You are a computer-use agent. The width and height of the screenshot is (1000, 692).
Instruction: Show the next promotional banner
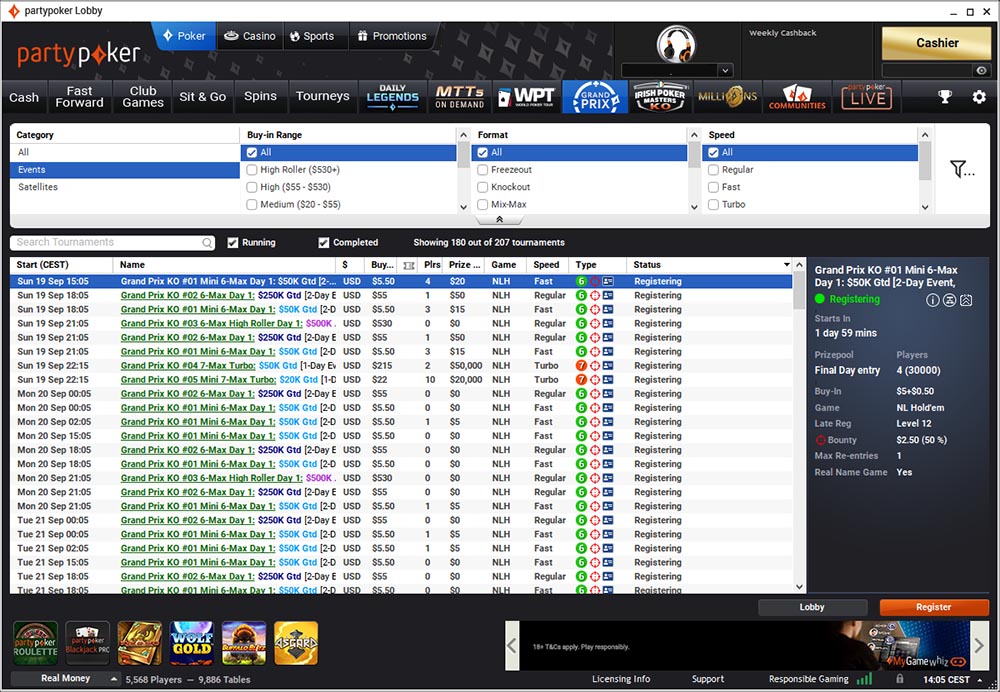pyautogui.click(x=979, y=645)
